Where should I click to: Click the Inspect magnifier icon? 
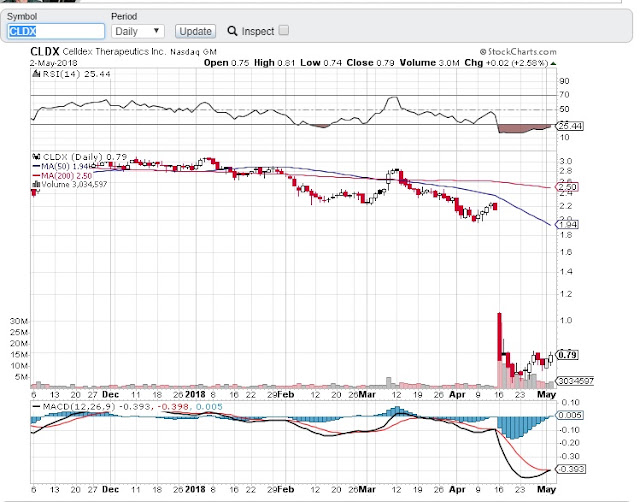(232, 31)
